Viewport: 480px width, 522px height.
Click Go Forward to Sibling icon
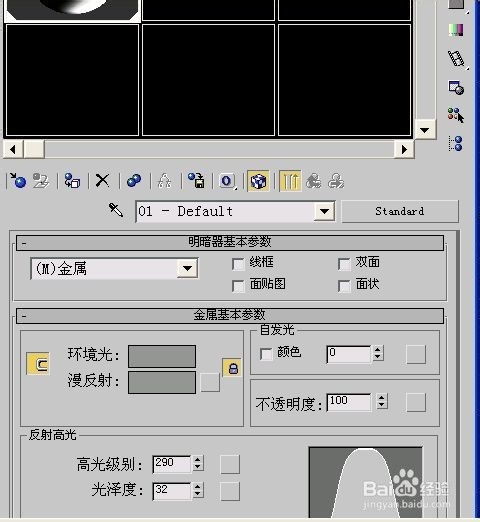[x=336, y=181]
